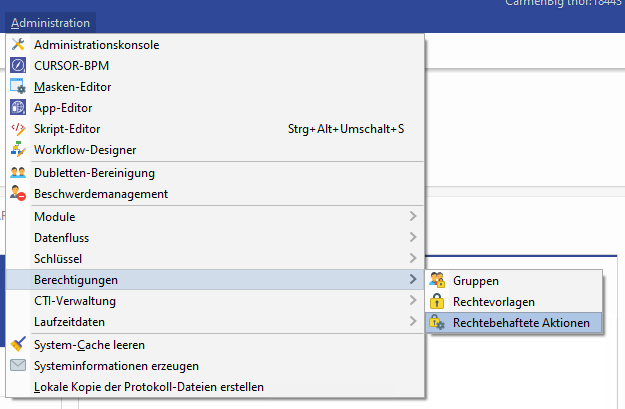Image resolution: width=625 pixels, height=409 pixels.
Task: Click the CURSOR-BPM compass icon
Action: [x=17, y=66]
